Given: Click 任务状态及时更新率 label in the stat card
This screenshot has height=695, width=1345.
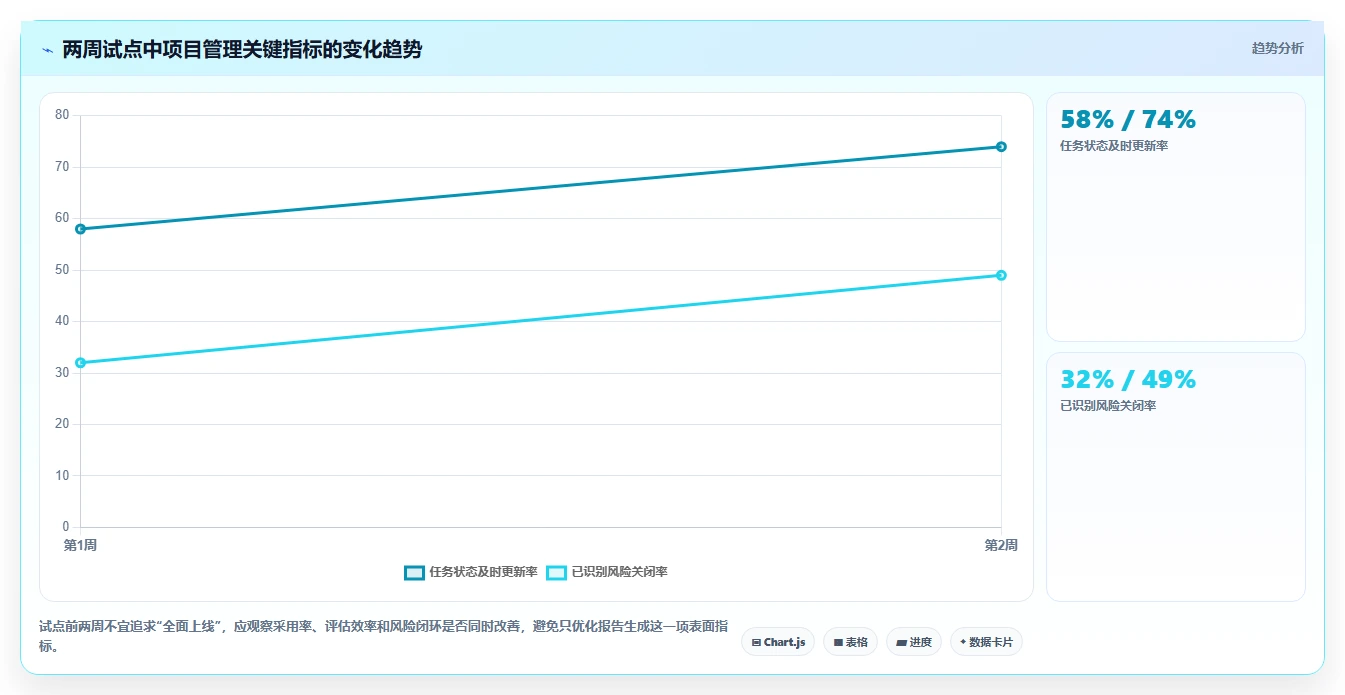Looking at the screenshot, I should [1114, 146].
